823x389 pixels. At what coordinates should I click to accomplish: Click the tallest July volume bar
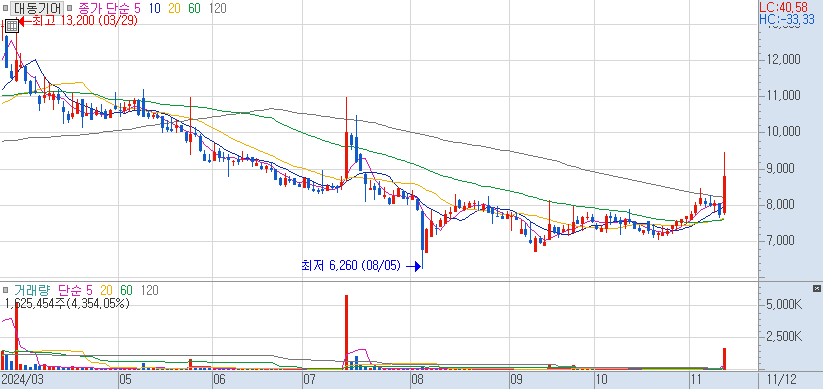[x=346, y=332]
